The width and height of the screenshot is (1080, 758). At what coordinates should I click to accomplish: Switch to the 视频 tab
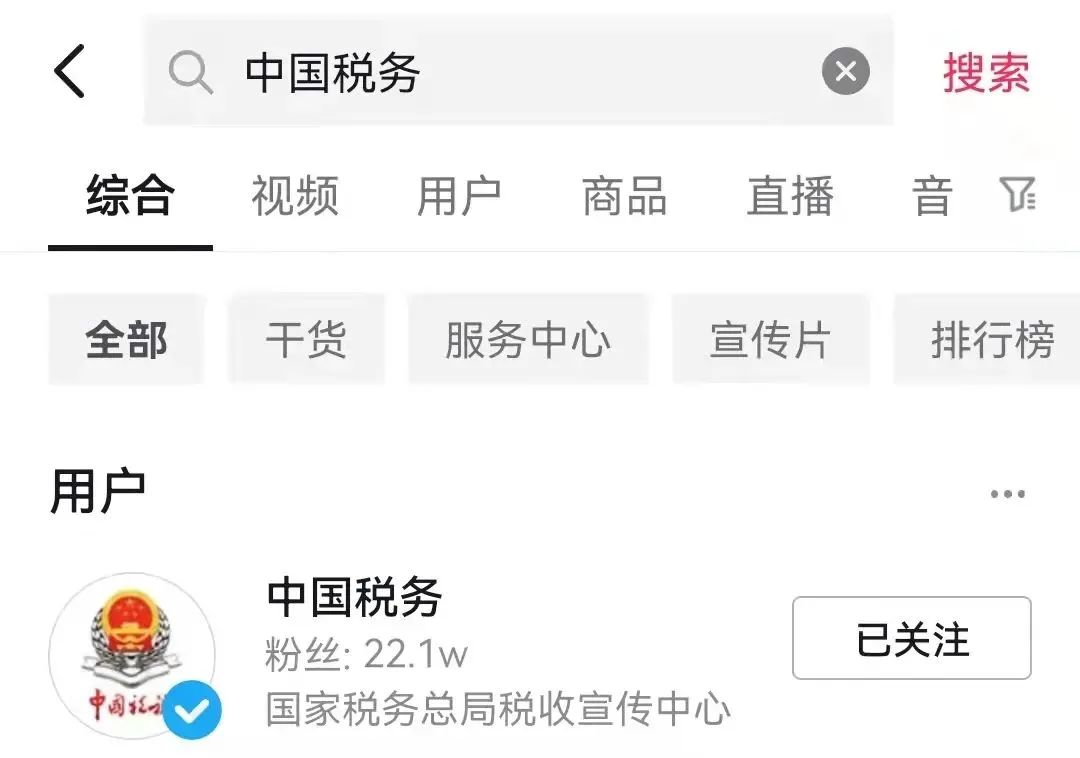pos(295,196)
